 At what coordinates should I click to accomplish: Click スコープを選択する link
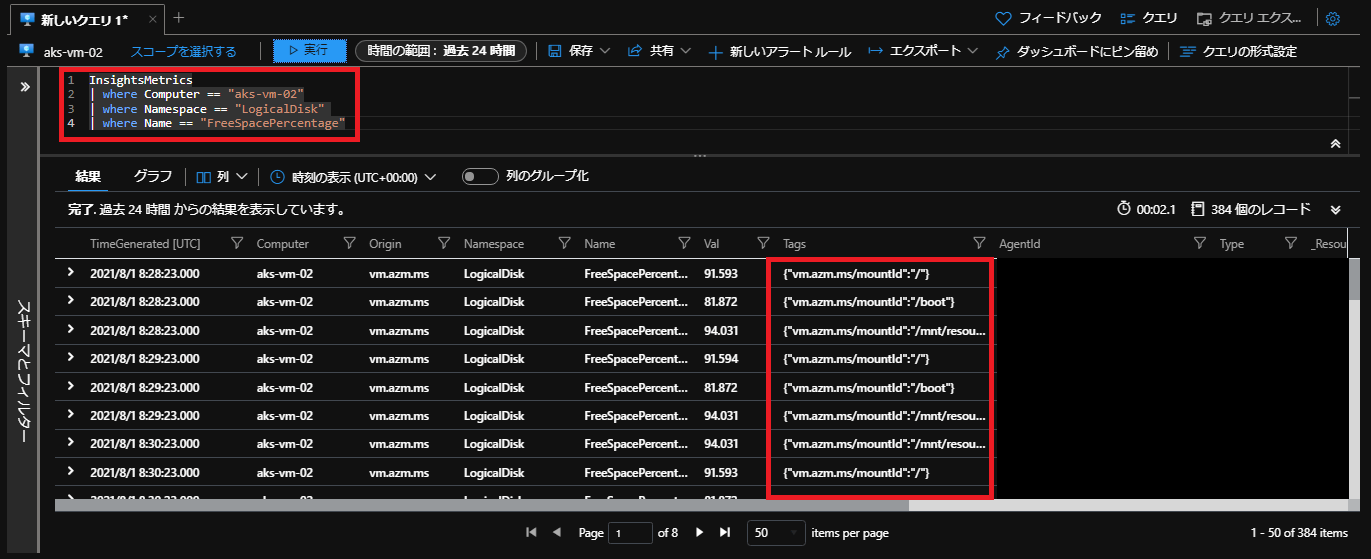point(184,51)
